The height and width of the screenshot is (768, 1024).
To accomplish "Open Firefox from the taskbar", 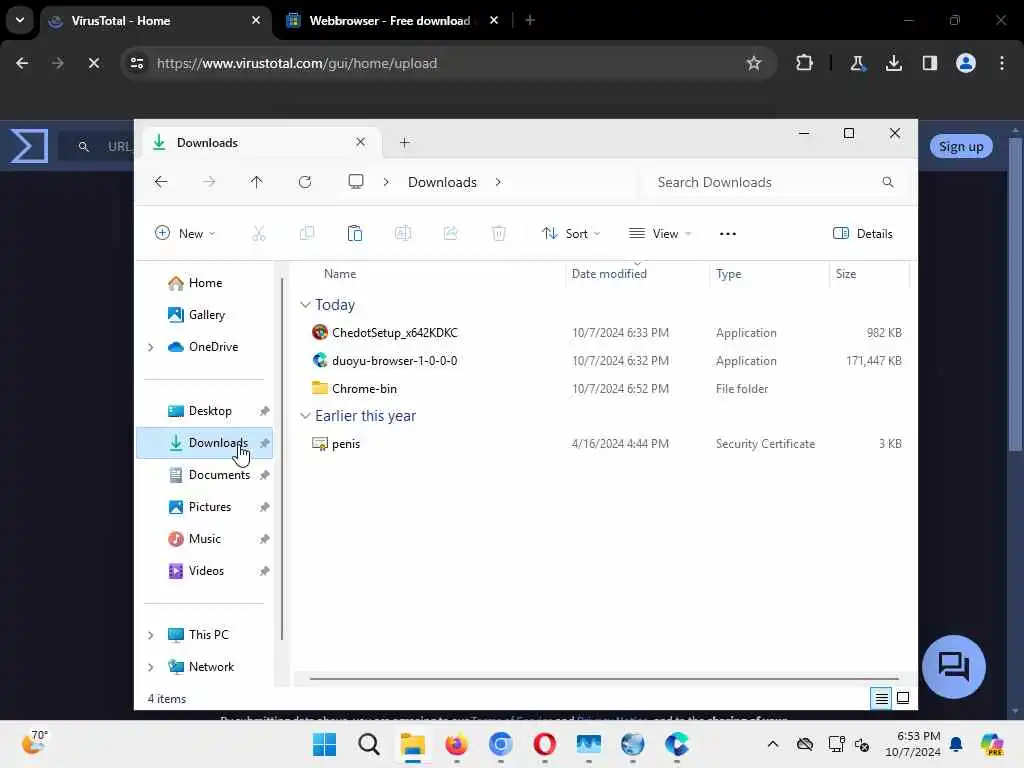I will point(456,744).
